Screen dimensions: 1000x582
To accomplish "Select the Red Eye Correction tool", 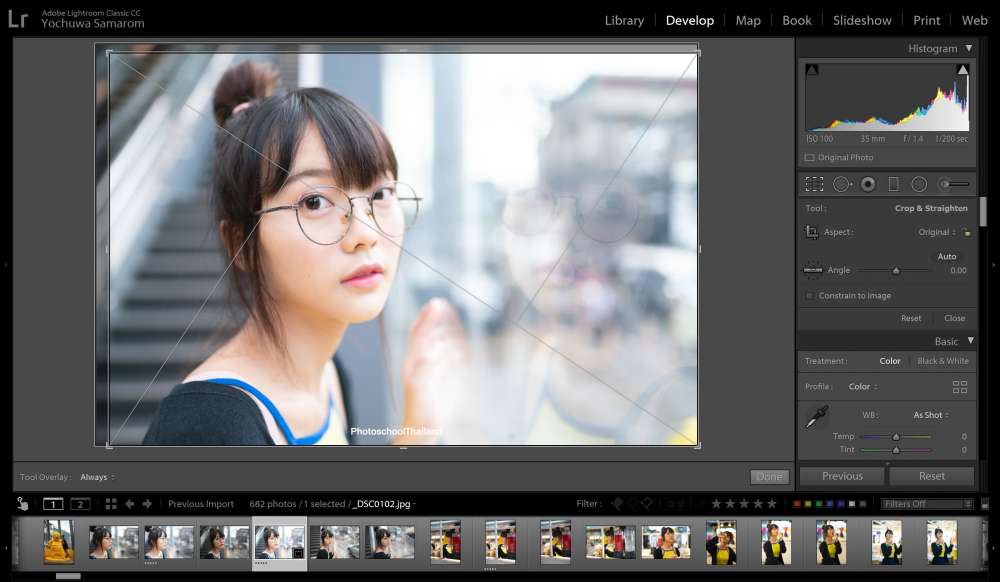I will pyautogui.click(x=868, y=184).
